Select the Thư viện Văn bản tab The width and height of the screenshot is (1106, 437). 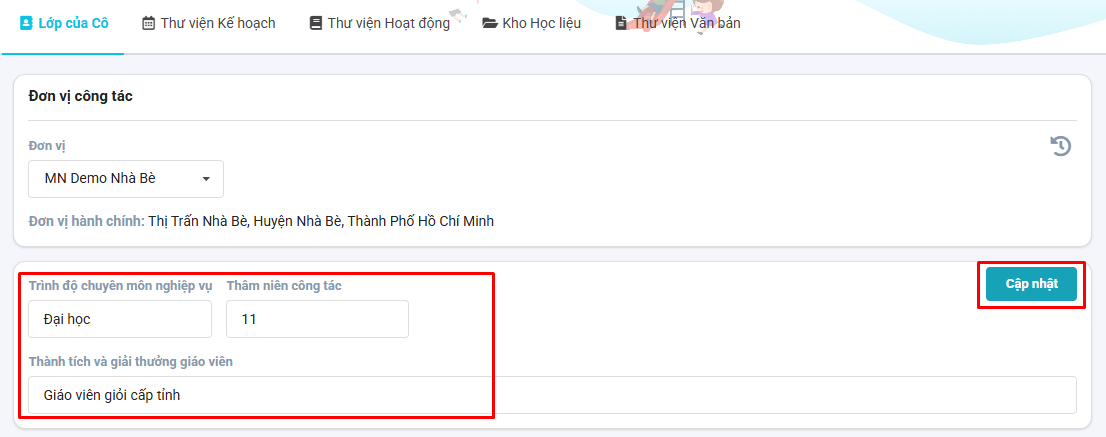tap(678, 23)
